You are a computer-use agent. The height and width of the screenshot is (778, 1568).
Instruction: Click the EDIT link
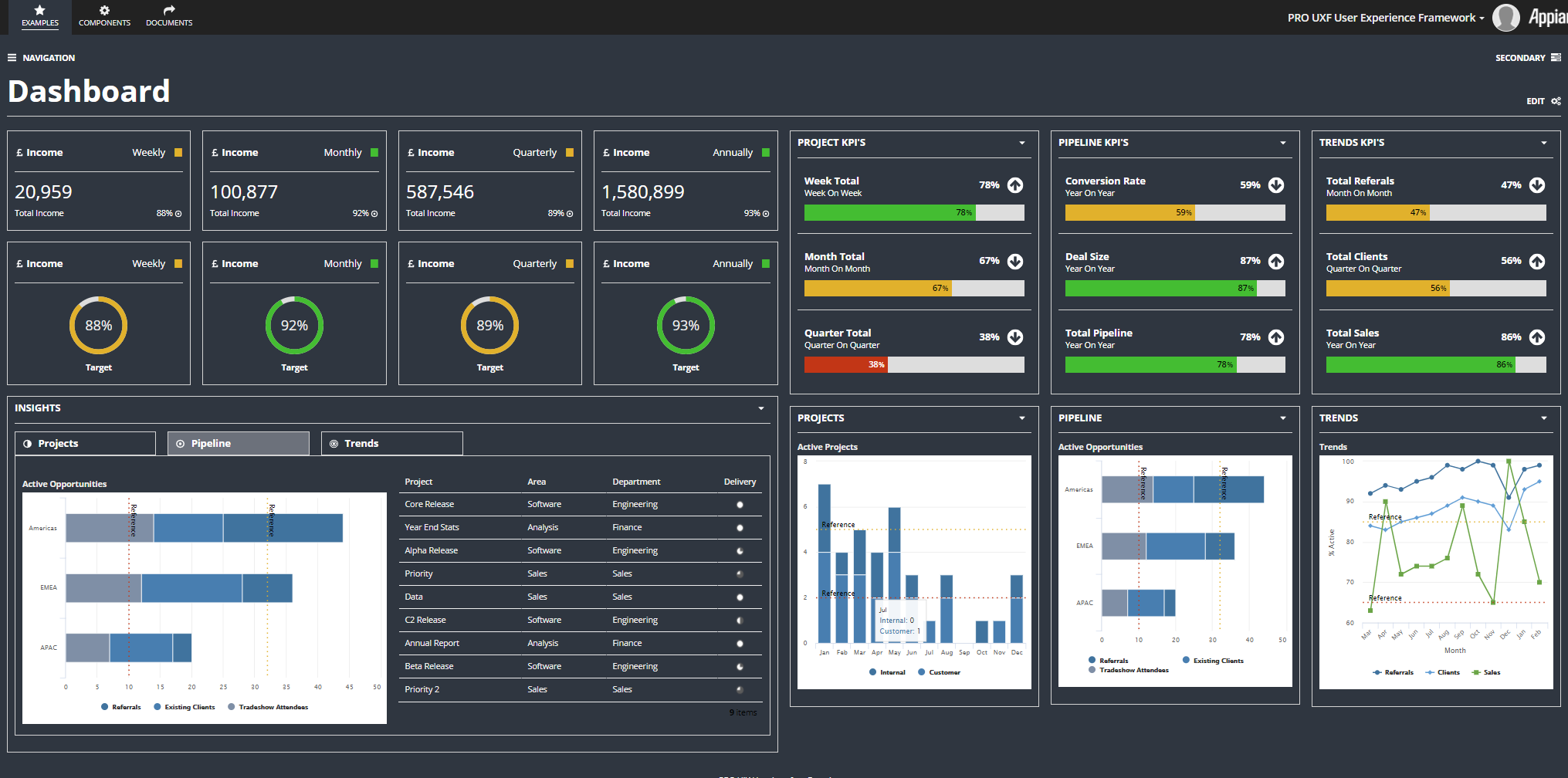1534,101
